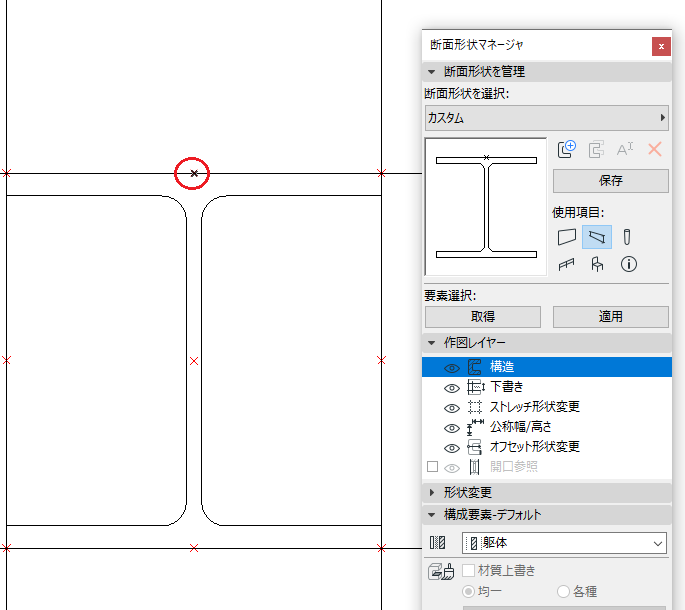Toggle visibility of ストレッチ形状変更 layer
685x610 pixels.
pos(452,408)
